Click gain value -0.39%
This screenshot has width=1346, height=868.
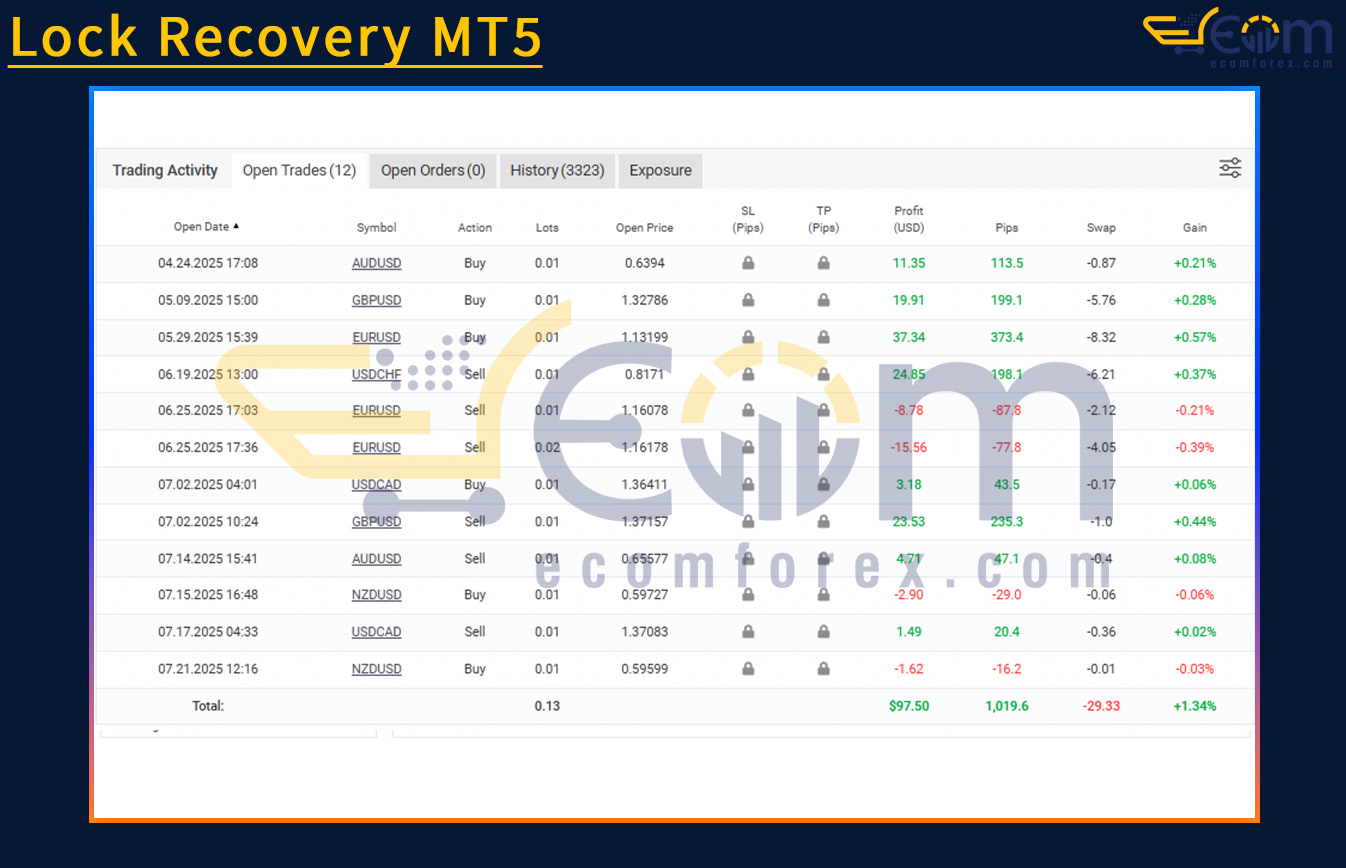1195,447
